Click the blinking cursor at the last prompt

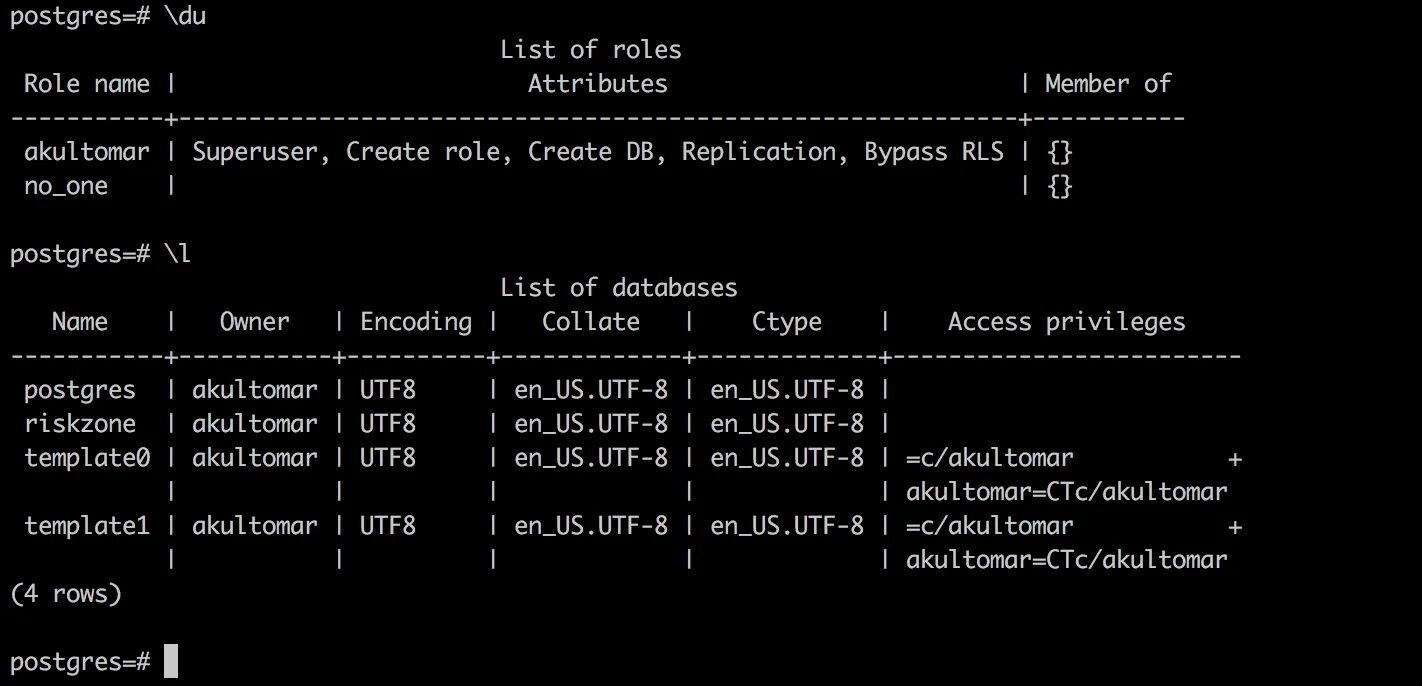(171, 661)
